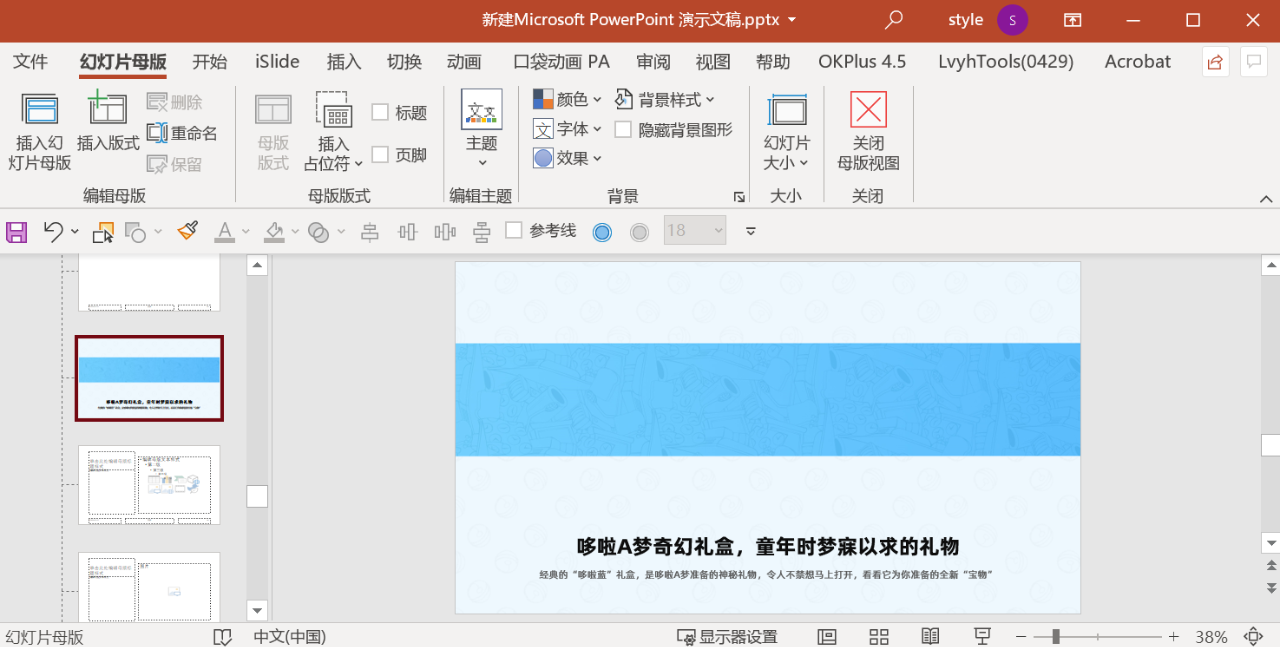Click Ribbon display options icon in title bar
Screen dimensions: 1280x647
pyautogui.click(x=1072, y=20)
